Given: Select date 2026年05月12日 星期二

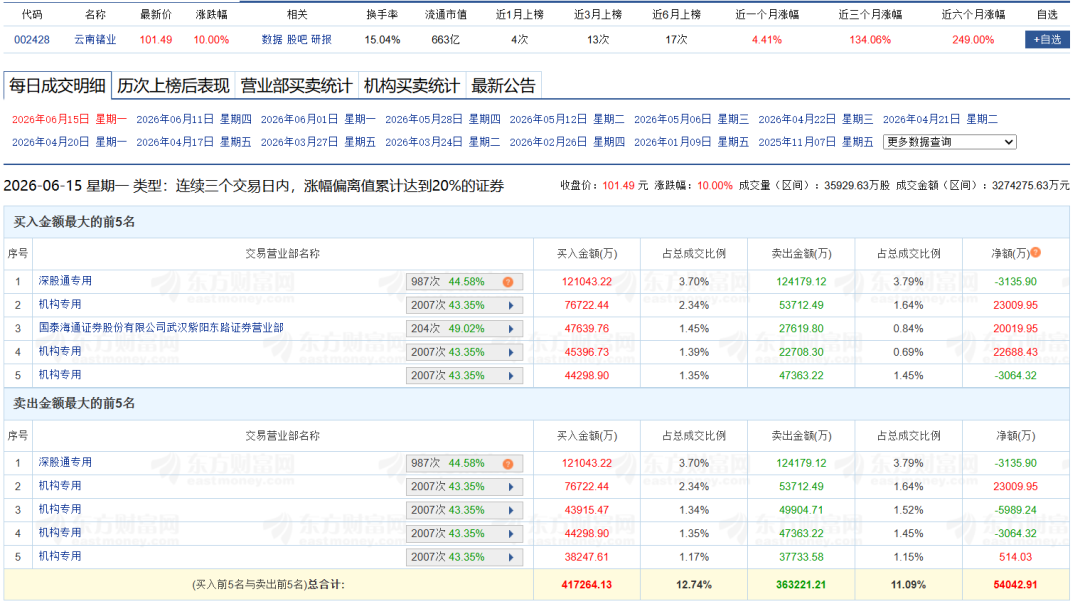Looking at the screenshot, I should [x=567, y=119].
